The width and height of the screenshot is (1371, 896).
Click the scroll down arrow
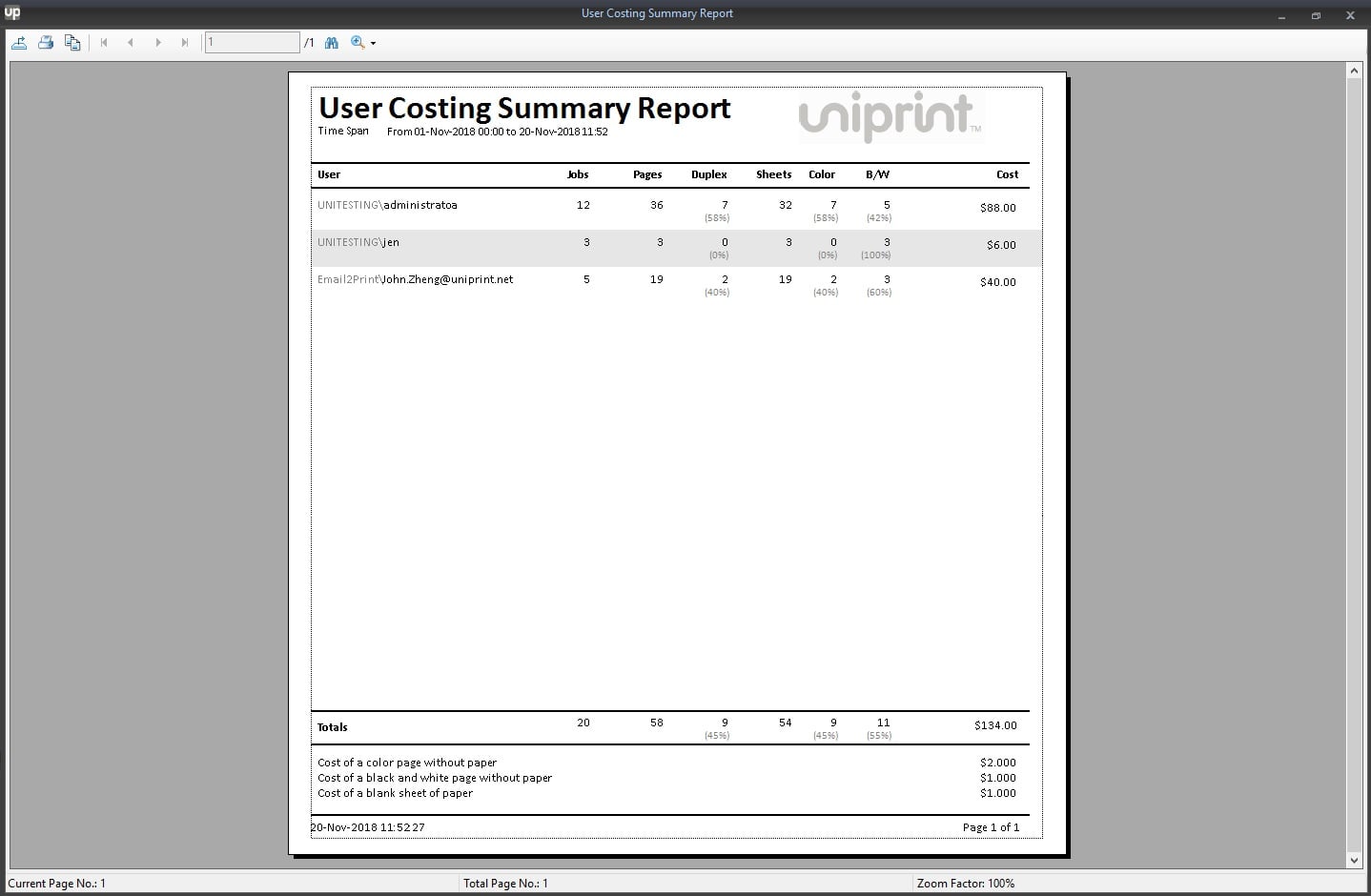click(x=1354, y=860)
